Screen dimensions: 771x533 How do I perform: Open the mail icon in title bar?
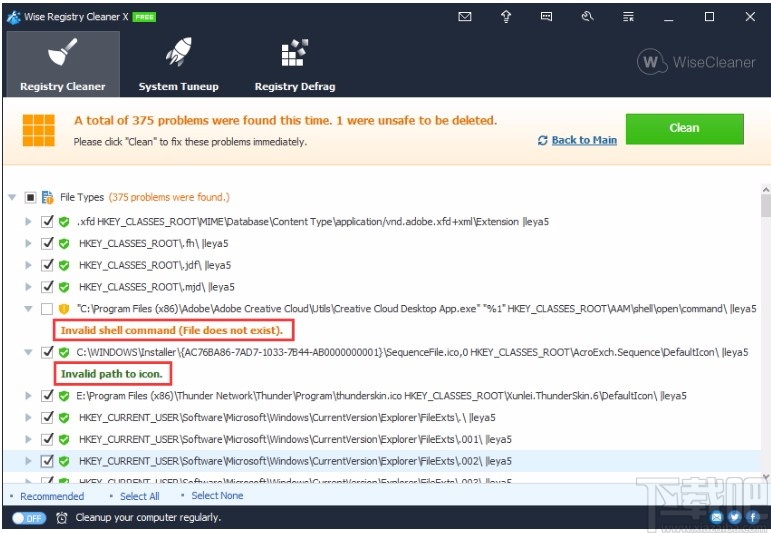(x=465, y=17)
